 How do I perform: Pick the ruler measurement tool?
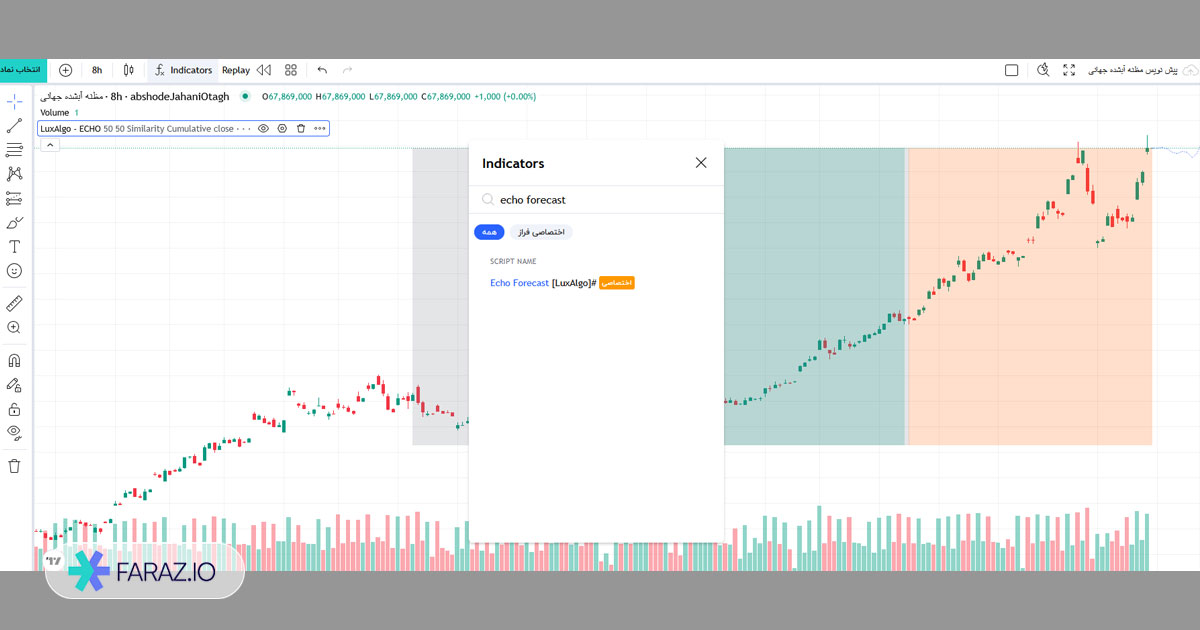click(14, 301)
